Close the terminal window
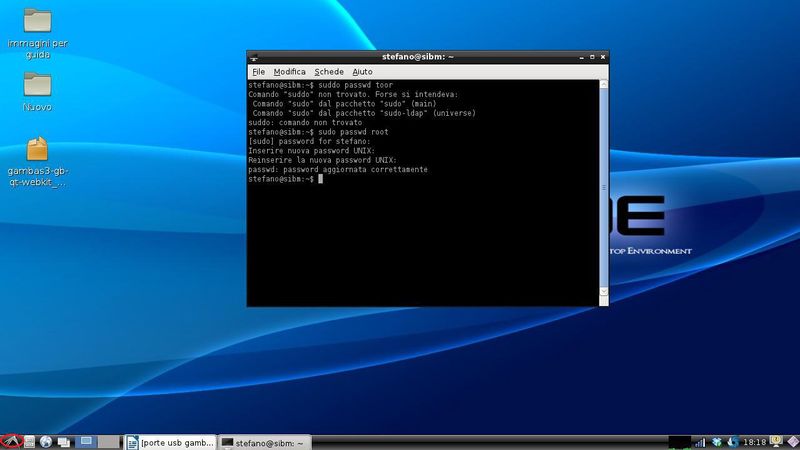800x450 pixels. tap(603, 57)
